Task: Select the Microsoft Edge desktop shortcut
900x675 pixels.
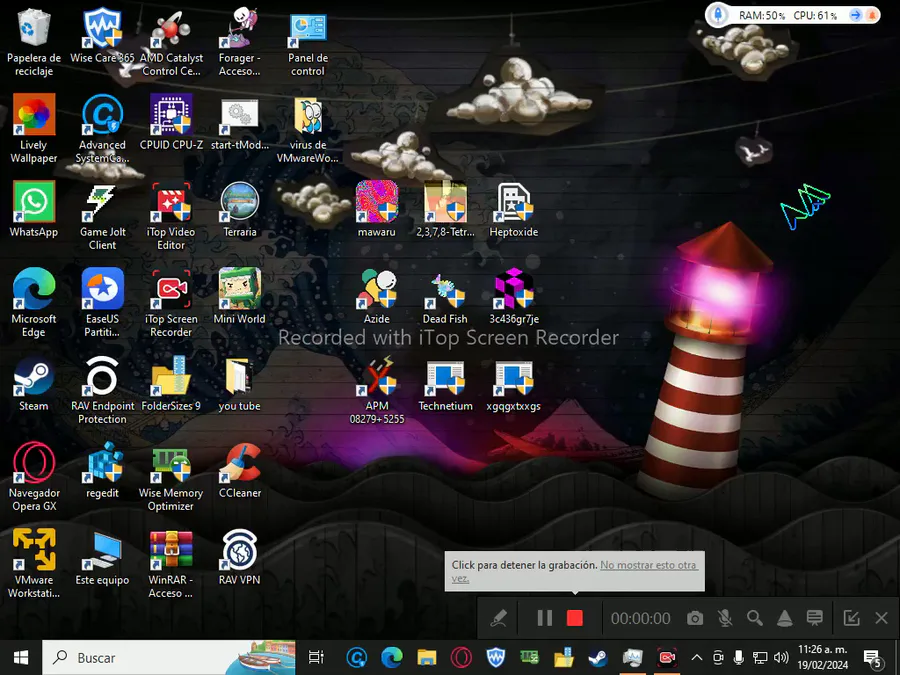Action: 34,303
